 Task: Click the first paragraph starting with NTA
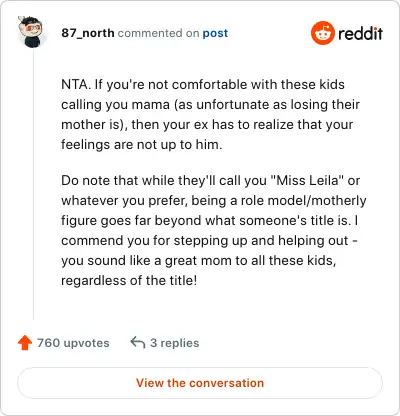210,114
